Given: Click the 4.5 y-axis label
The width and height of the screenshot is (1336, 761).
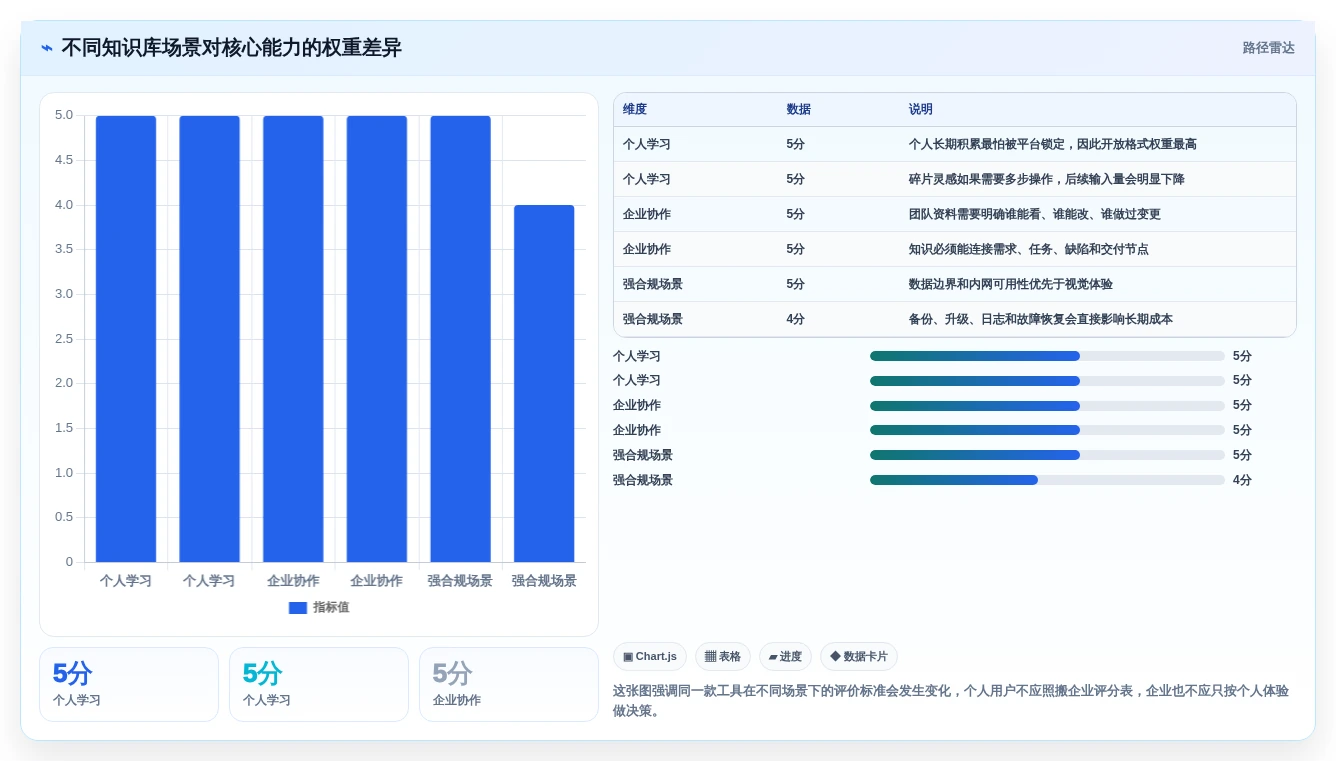Looking at the screenshot, I should pyautogui.click(x=64, y=160).
